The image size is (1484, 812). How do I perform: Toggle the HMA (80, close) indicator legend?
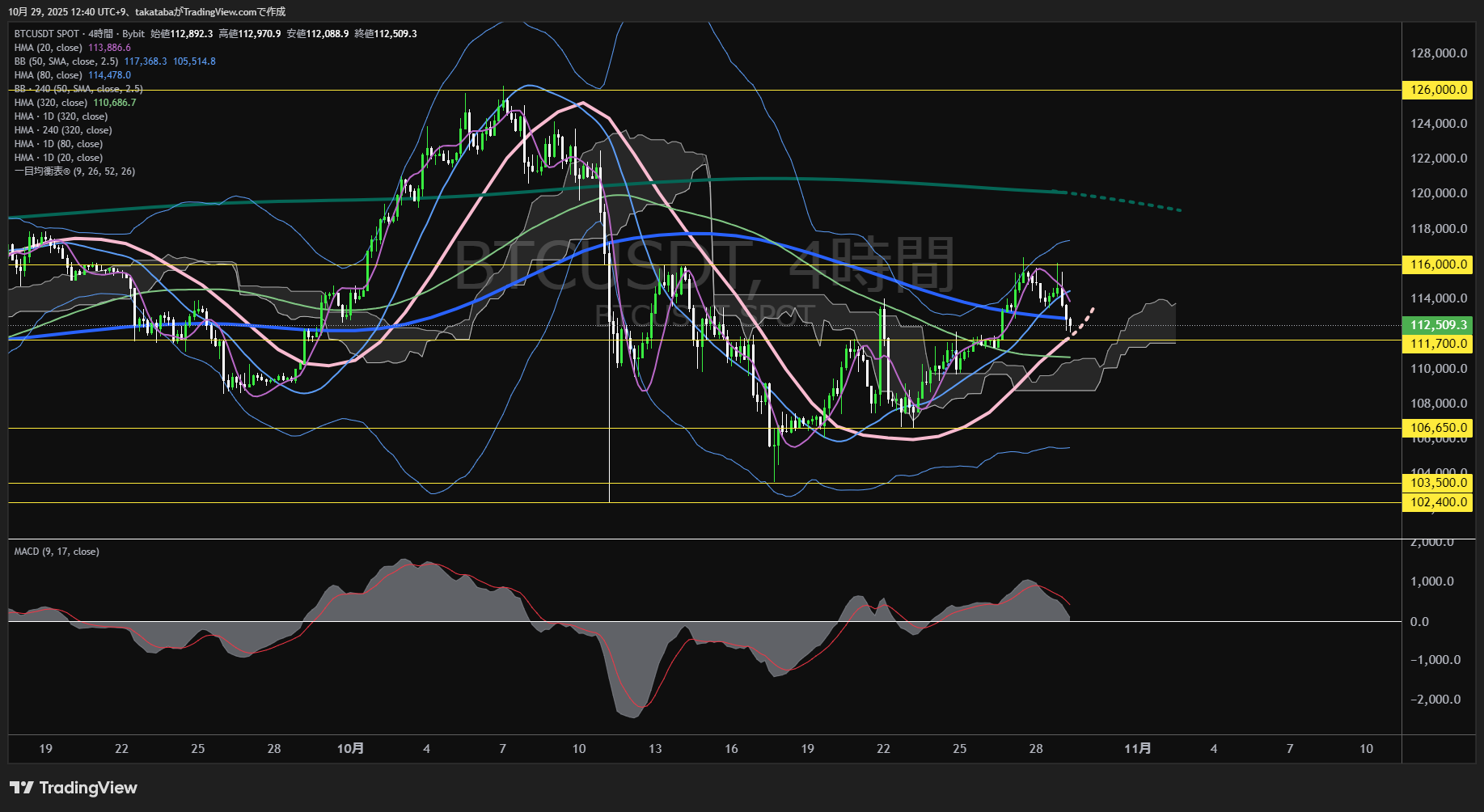click(x=48, y=75)
